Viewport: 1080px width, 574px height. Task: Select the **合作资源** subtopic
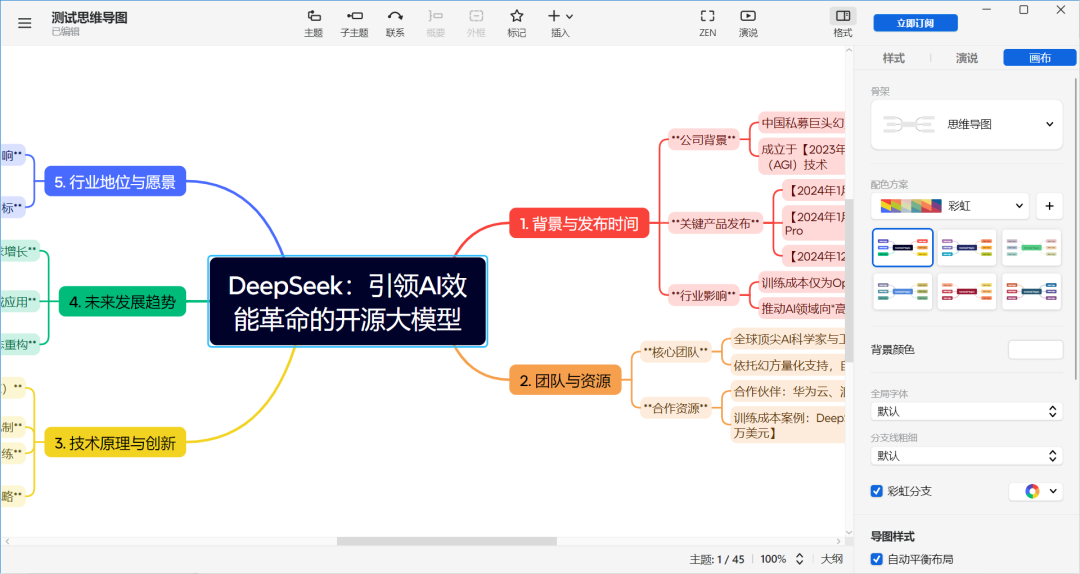click(675, 408)
